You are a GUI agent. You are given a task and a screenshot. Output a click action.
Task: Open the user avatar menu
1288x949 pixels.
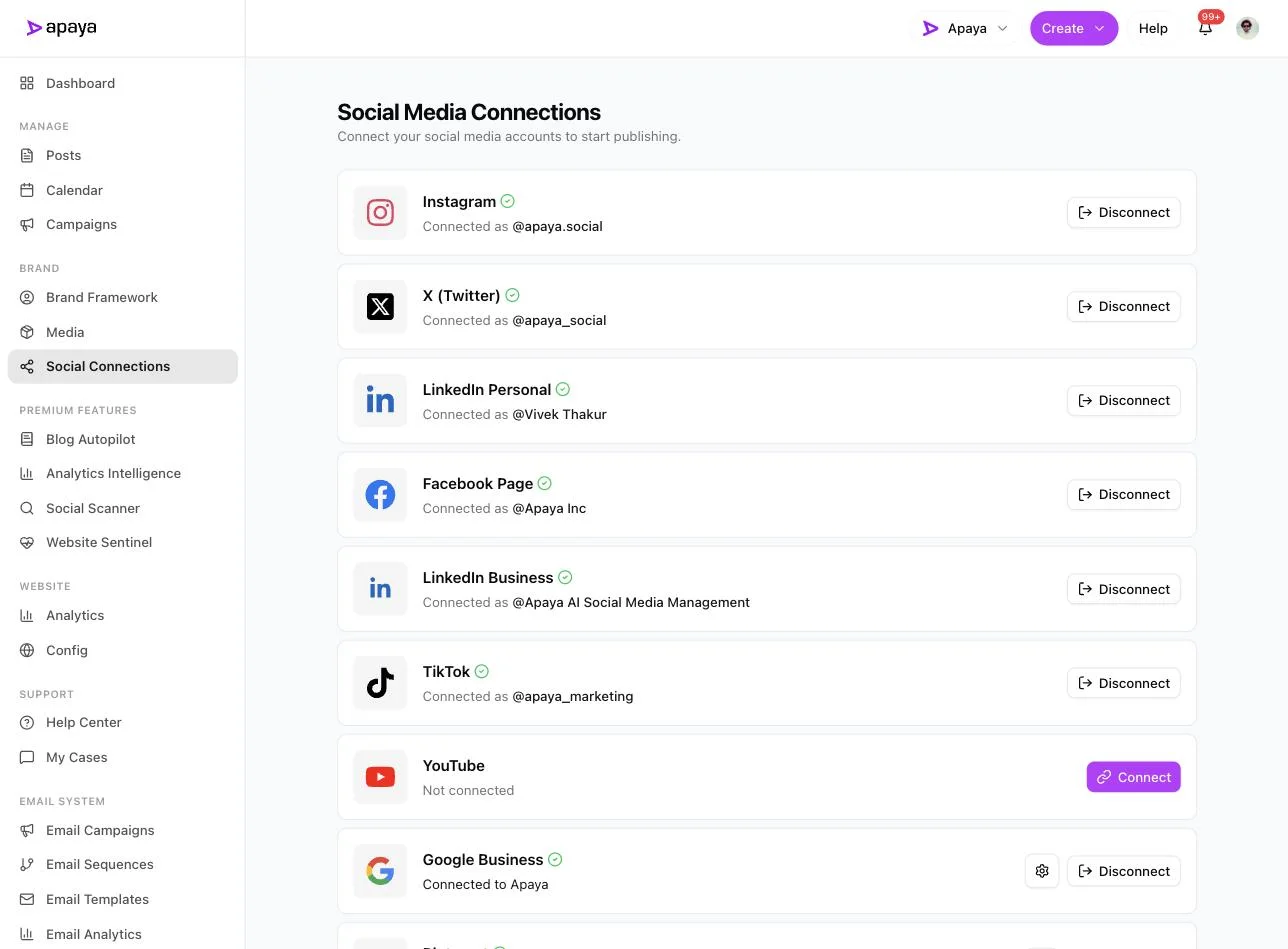coord(1247,28)
